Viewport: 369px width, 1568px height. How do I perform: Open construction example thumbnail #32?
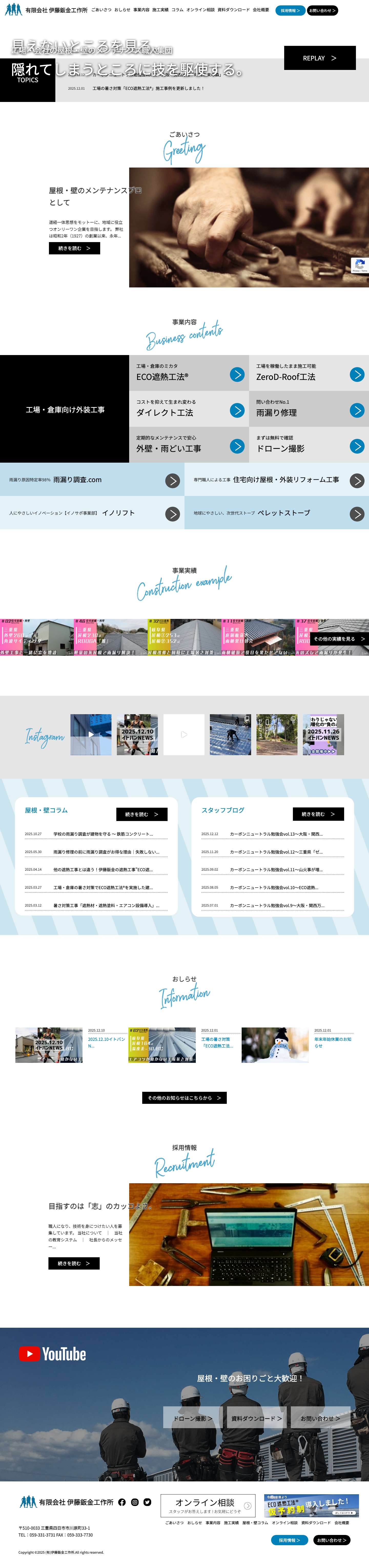[184, 637]
